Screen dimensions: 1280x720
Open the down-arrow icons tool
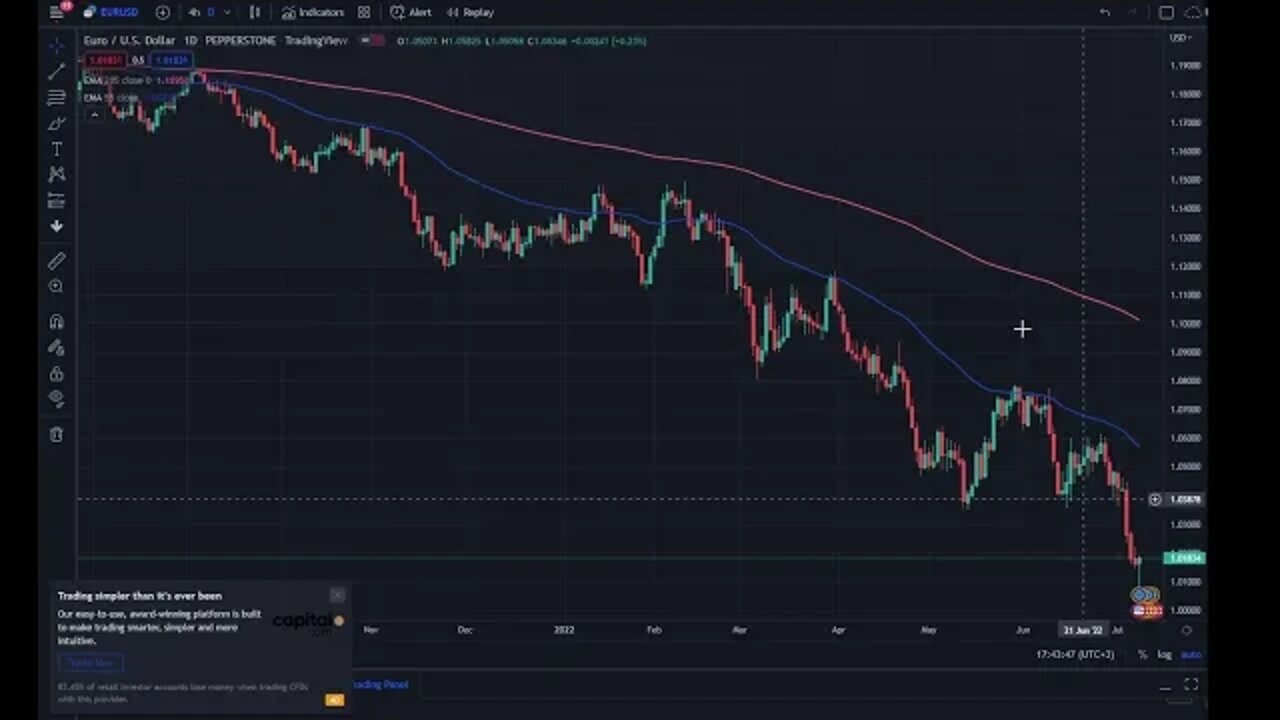click(x=57, y=227)
